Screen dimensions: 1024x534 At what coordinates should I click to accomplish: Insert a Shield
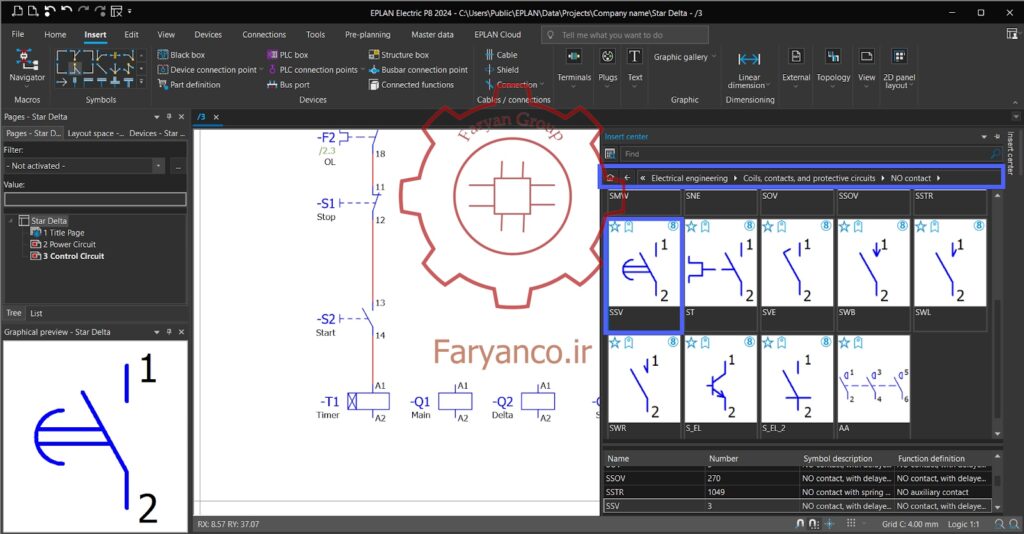click(502, 70)
